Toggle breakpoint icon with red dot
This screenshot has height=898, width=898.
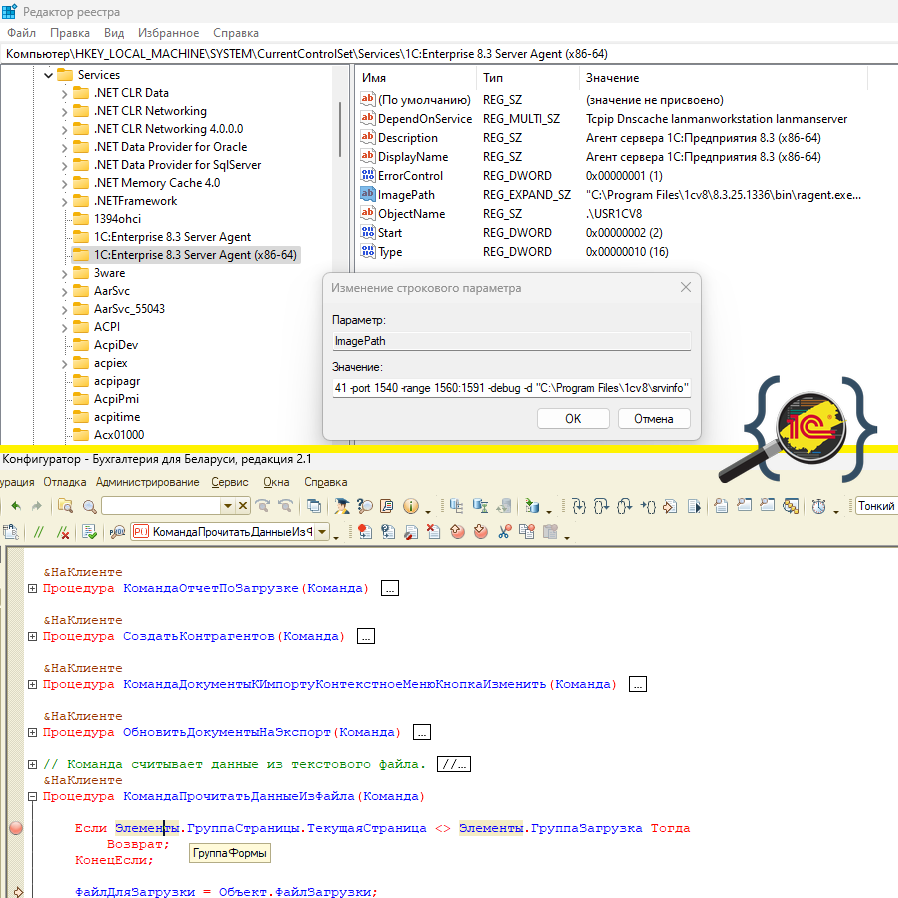click(x=364, y=532)
